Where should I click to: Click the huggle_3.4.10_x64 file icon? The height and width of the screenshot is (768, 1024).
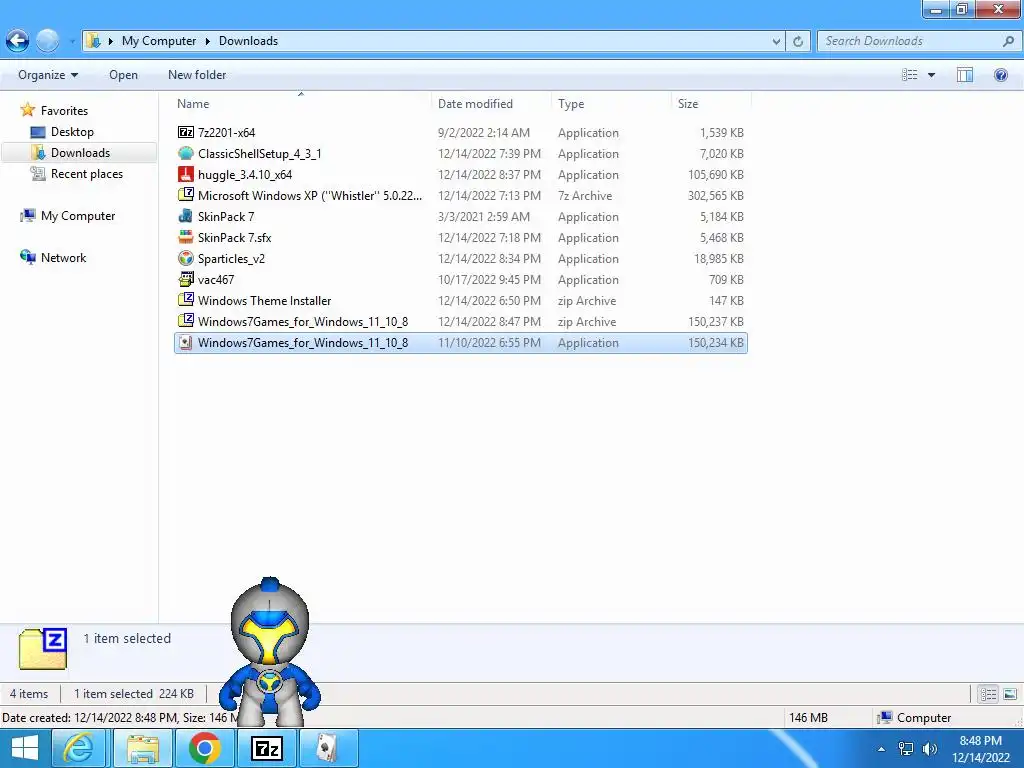click(x=186, y=174)
